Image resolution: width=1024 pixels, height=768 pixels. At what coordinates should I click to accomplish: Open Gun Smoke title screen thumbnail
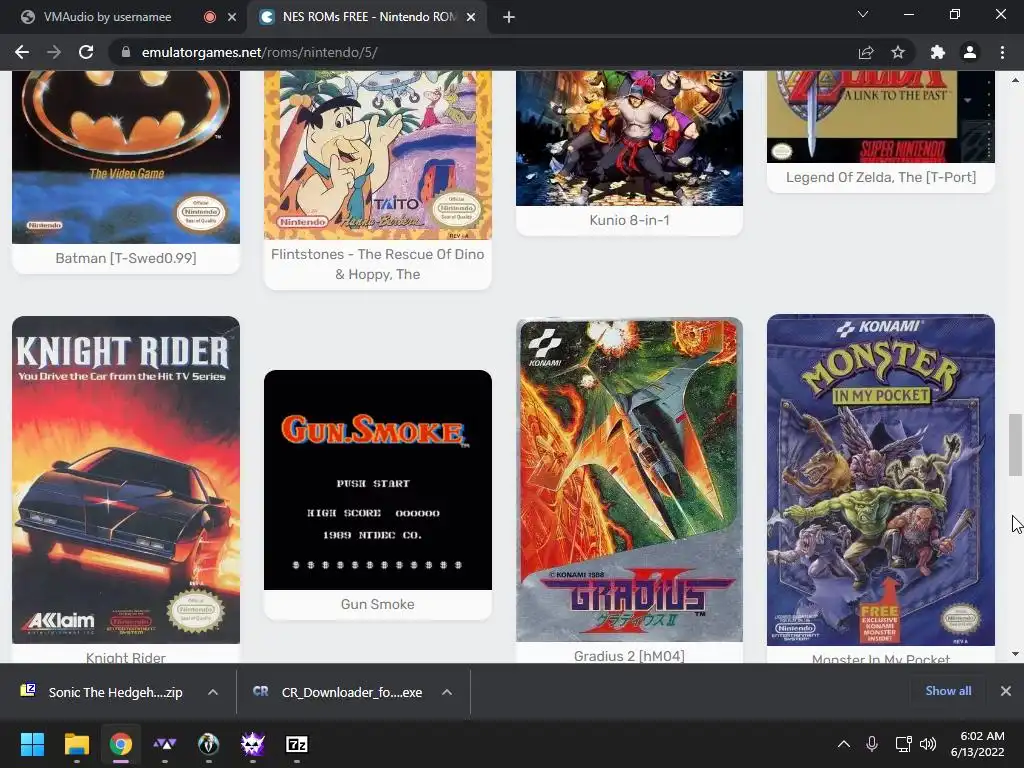click(x=377, y=480)
